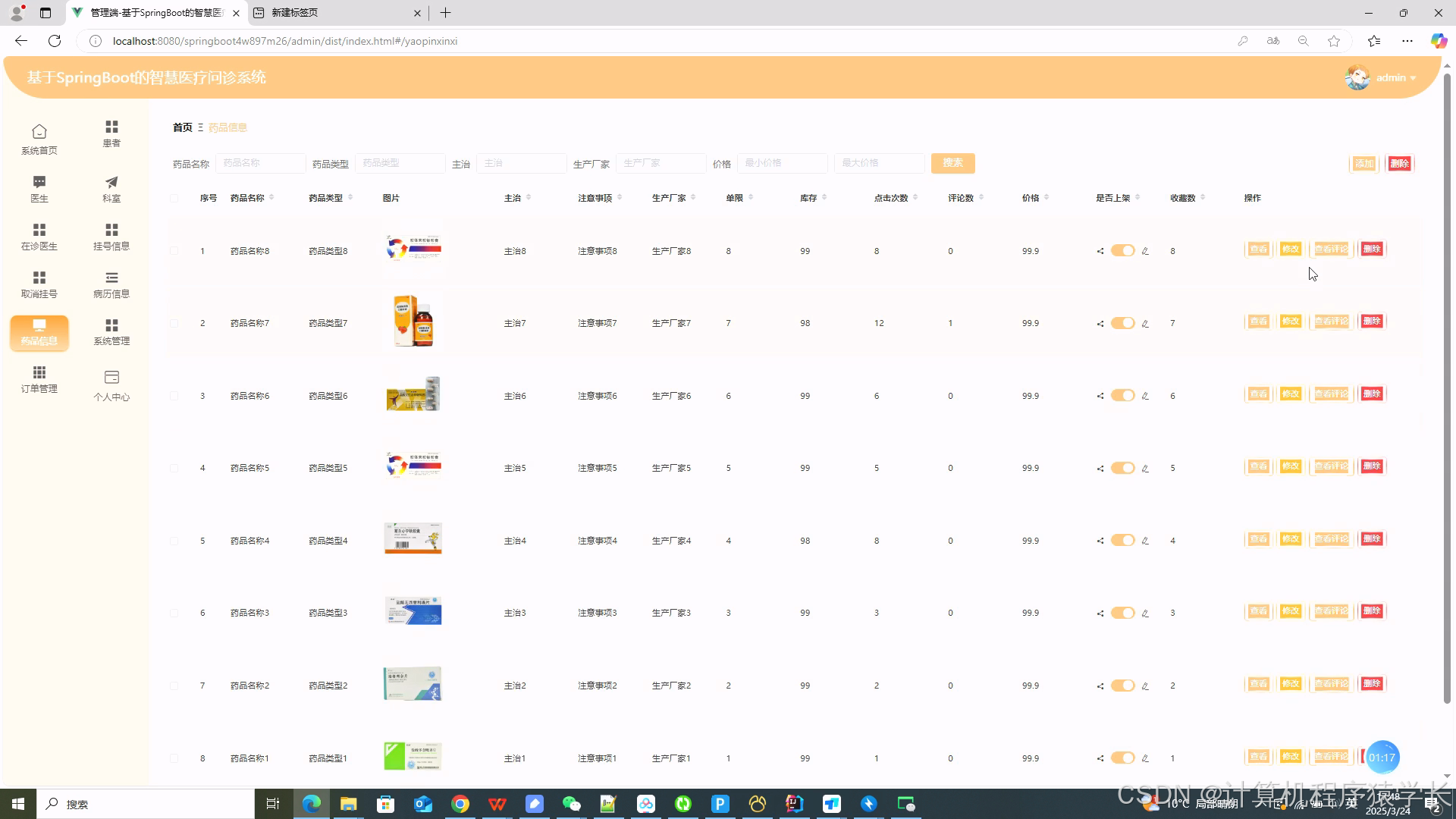Open 病历信息 from the sidebar
This screenshot has width=1456, height=819.
(x=111, y=284)
